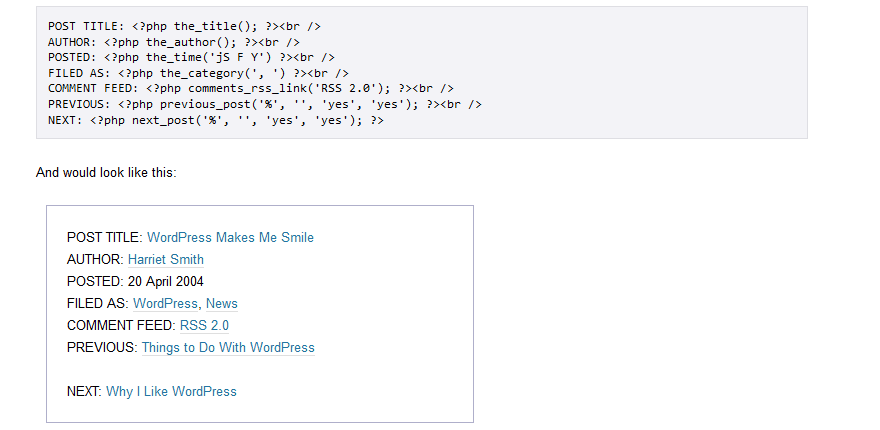The width and height of the screenshot is (880, 430).
Task: Open the Why I Like WordPress link
Action: [171, 391]
